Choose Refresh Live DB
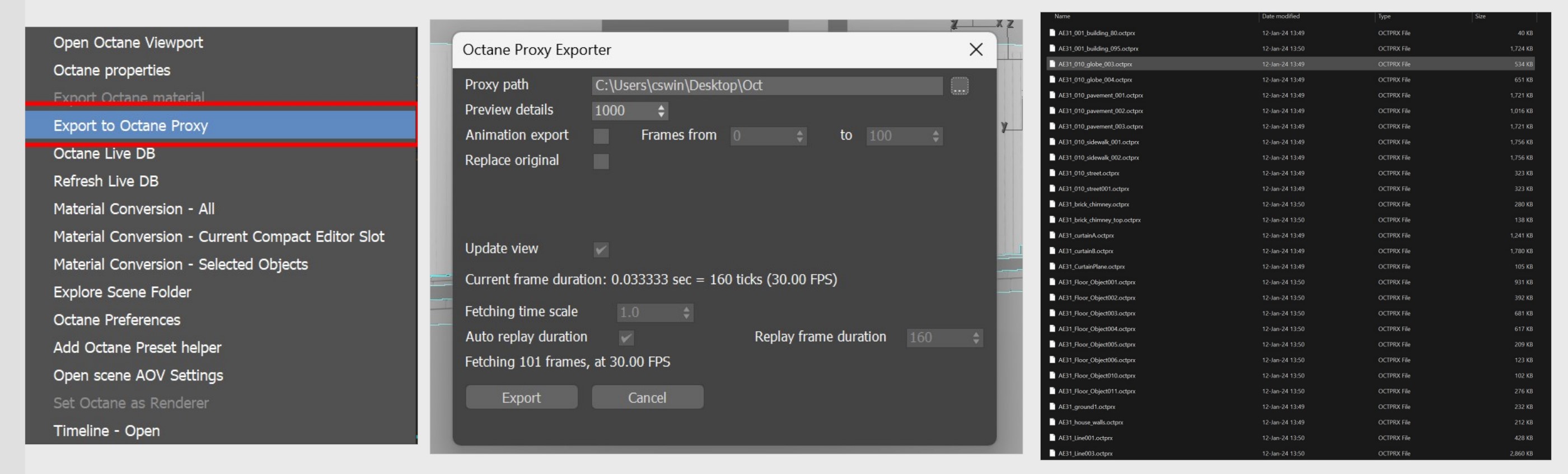This screenshot has height=474, width=1568. click(x=106, y=182)
